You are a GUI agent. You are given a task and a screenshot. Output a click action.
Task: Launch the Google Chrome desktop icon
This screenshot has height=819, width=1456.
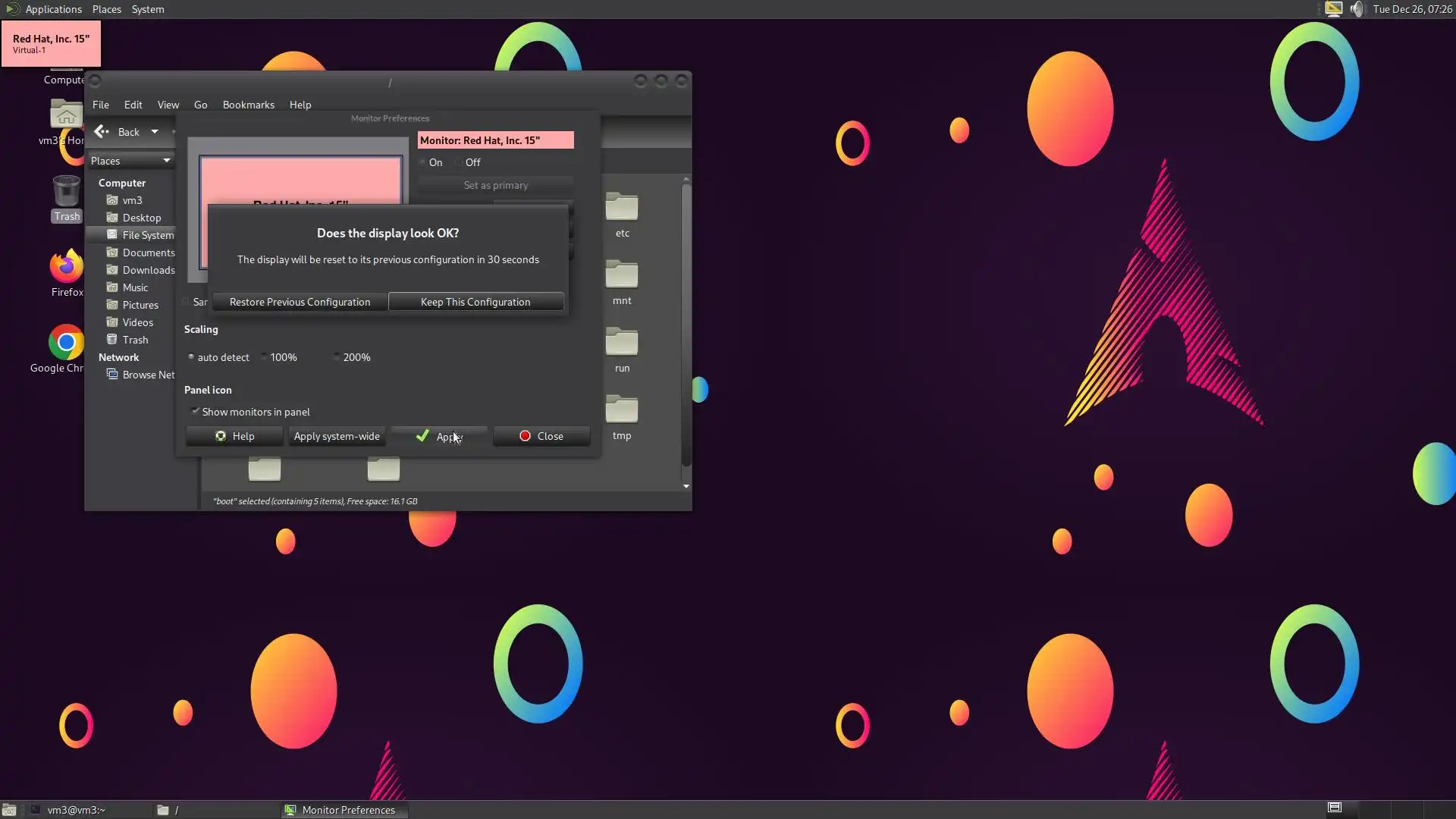(66, 343)
